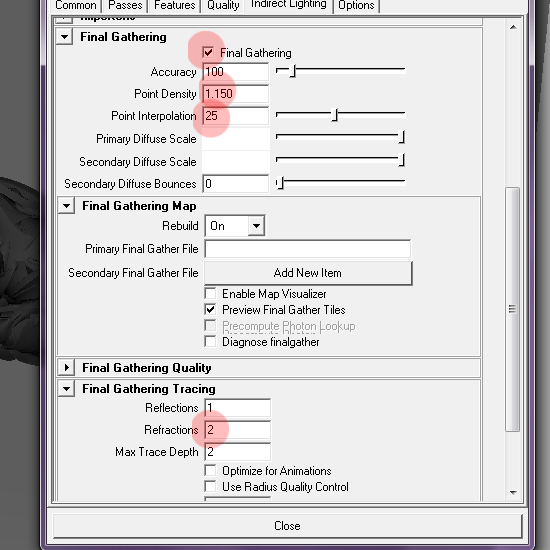The width and height of the screenshot is (550, 550).
Task: Switch to the Quality tab
Action: tap(223, 5)
